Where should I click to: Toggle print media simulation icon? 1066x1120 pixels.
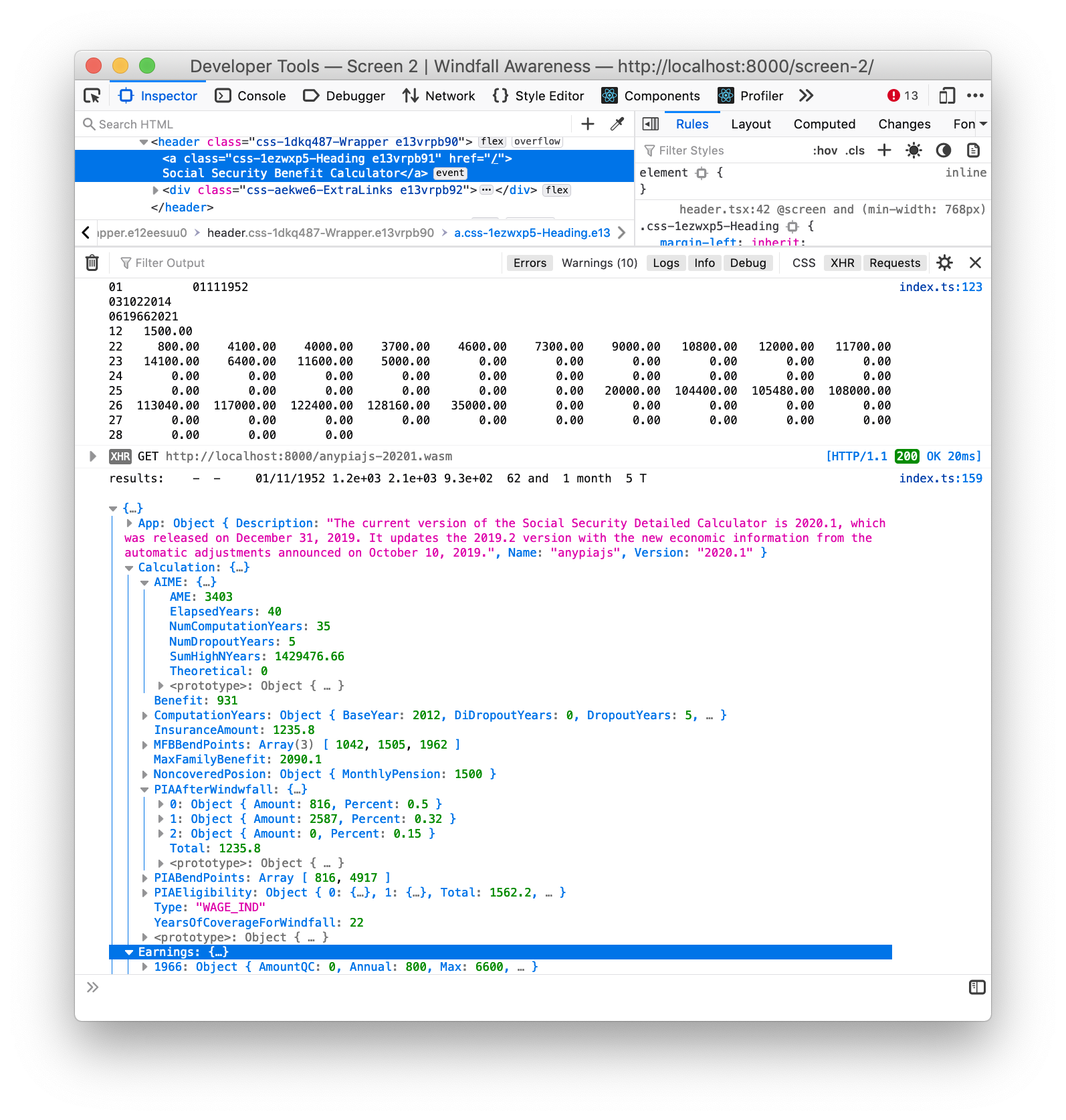point(973,150)
